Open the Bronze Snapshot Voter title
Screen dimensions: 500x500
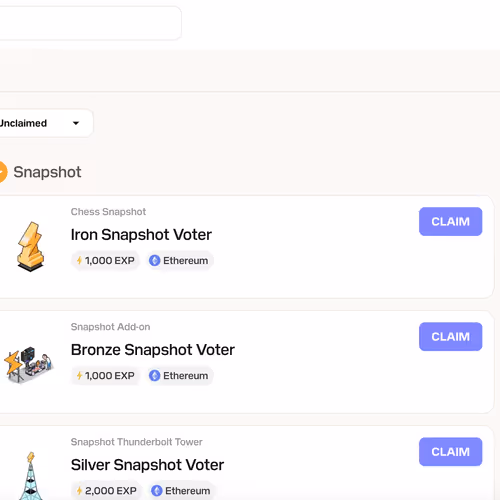pyautogui.click(x=153, y=350)
